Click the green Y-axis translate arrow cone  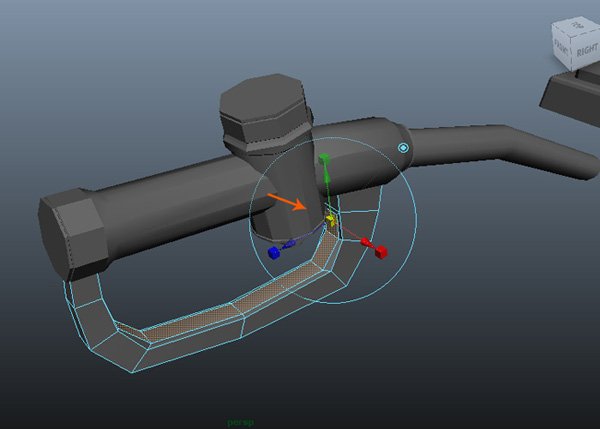click(324, 170)
